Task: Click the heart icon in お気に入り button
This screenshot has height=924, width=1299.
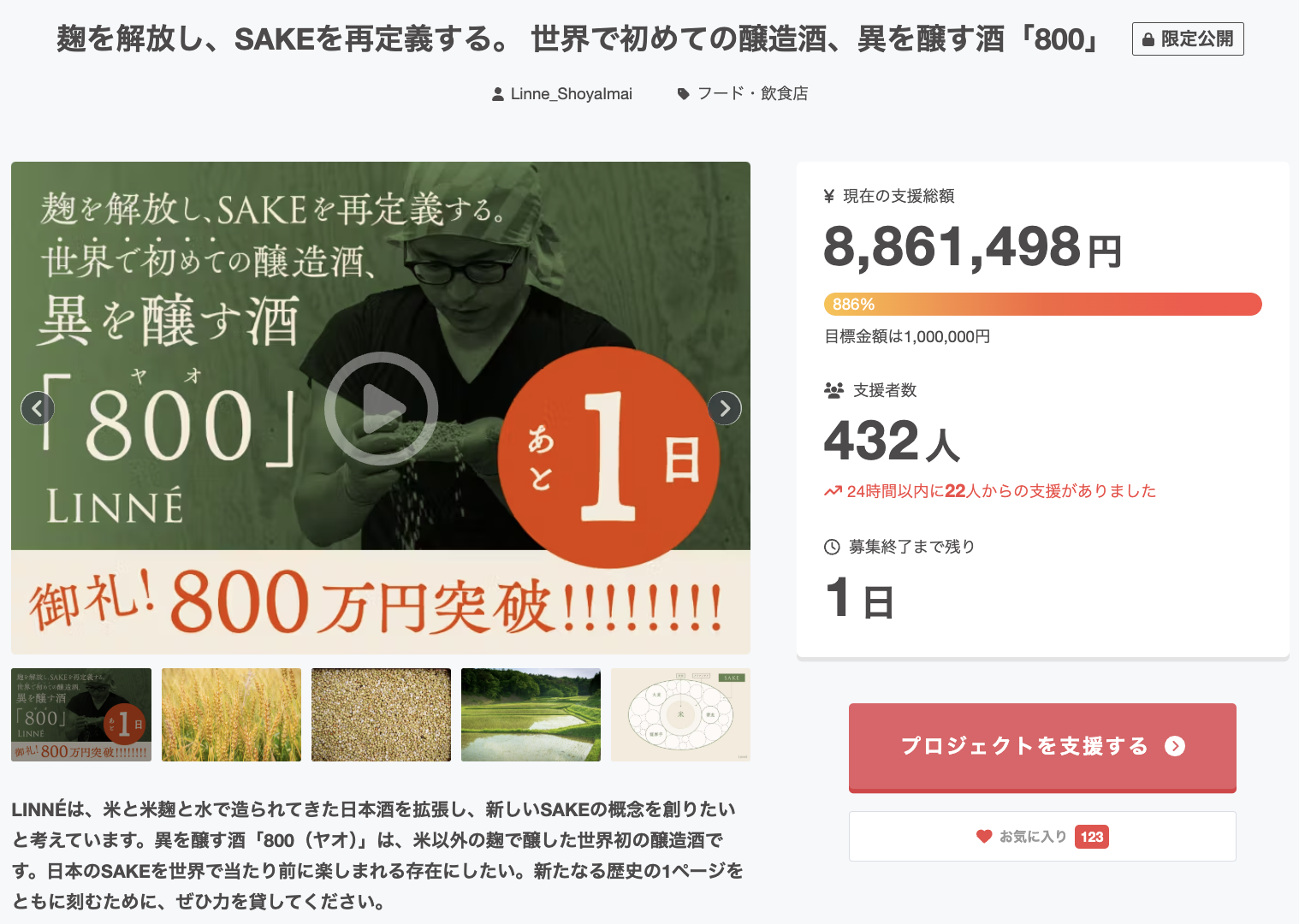Action: [984, 837]
